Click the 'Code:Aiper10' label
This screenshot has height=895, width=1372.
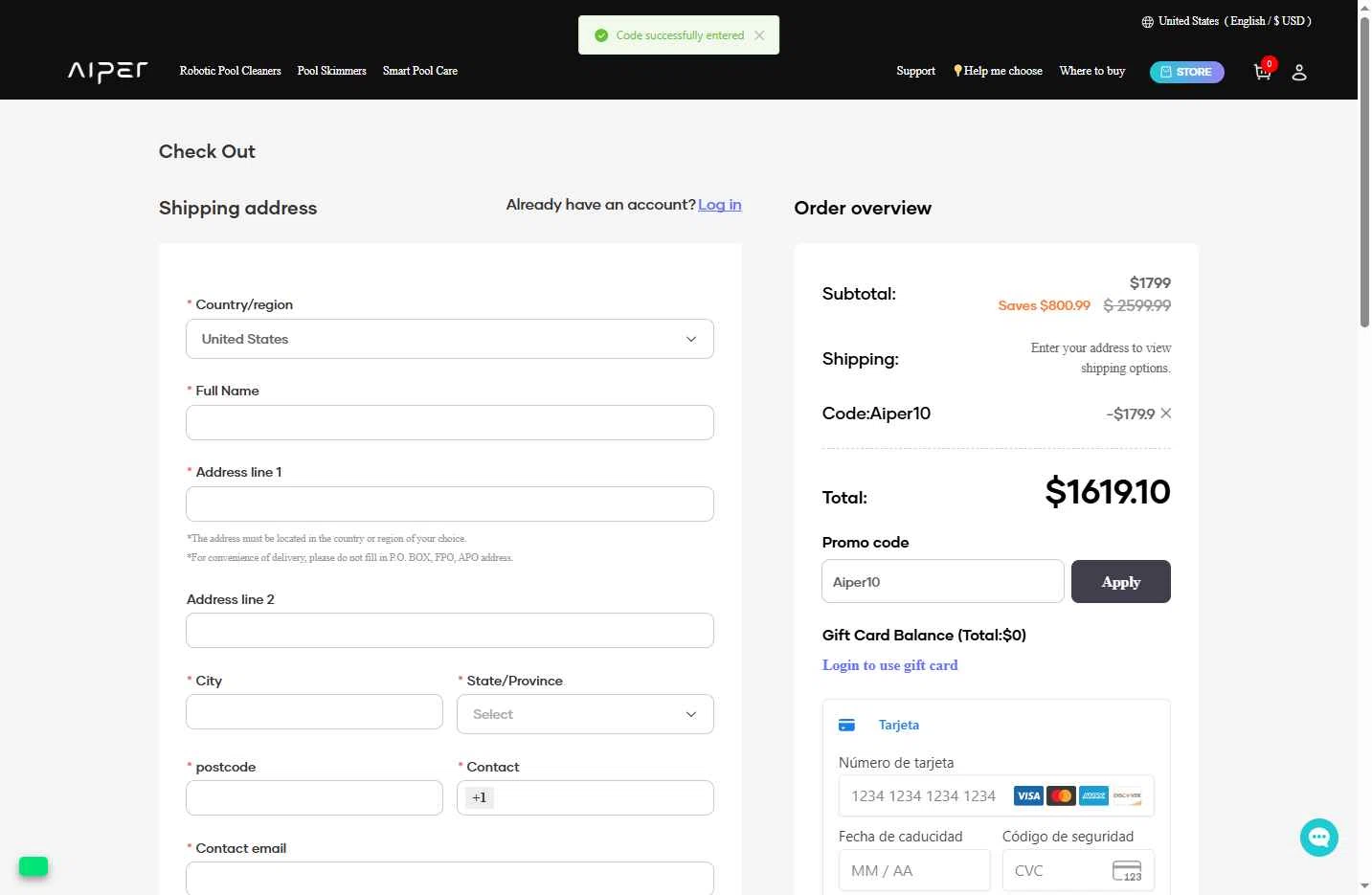tap(876, 414)
